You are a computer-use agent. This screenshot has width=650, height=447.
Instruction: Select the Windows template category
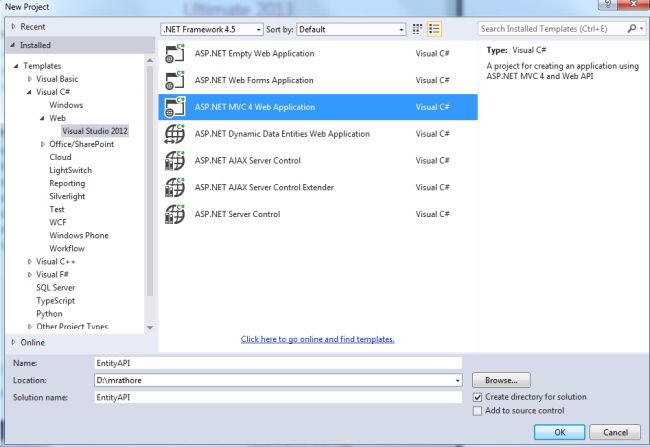(66, 105)
